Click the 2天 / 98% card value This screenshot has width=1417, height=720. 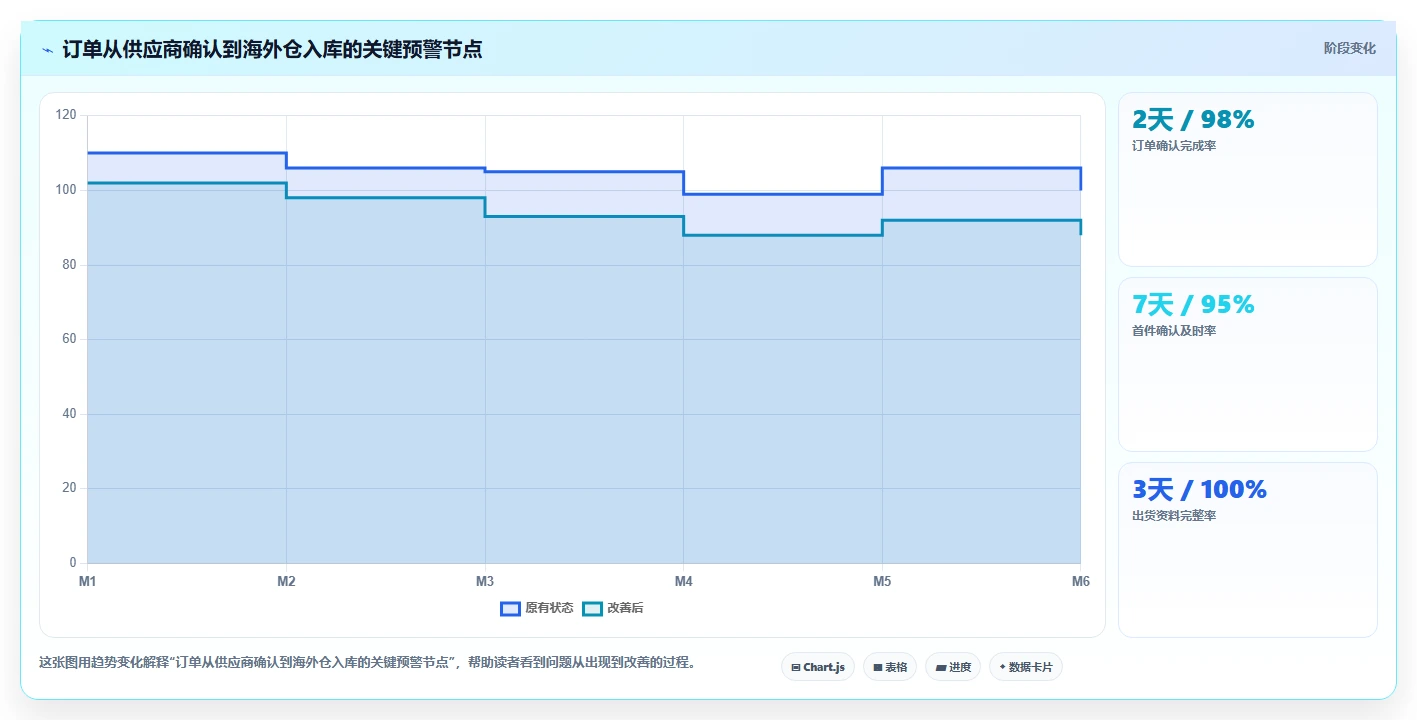(1193, 120)
